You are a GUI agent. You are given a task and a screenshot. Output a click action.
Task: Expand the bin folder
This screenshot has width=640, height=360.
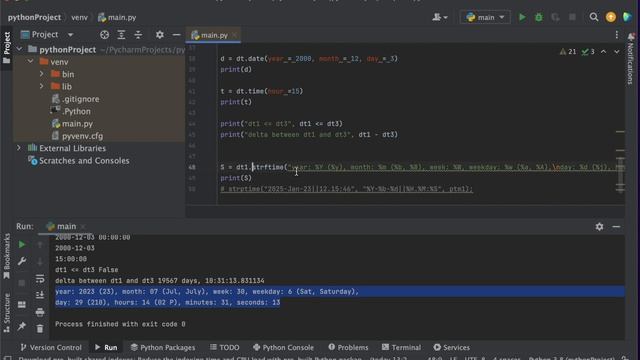click(x=42, y=74)
